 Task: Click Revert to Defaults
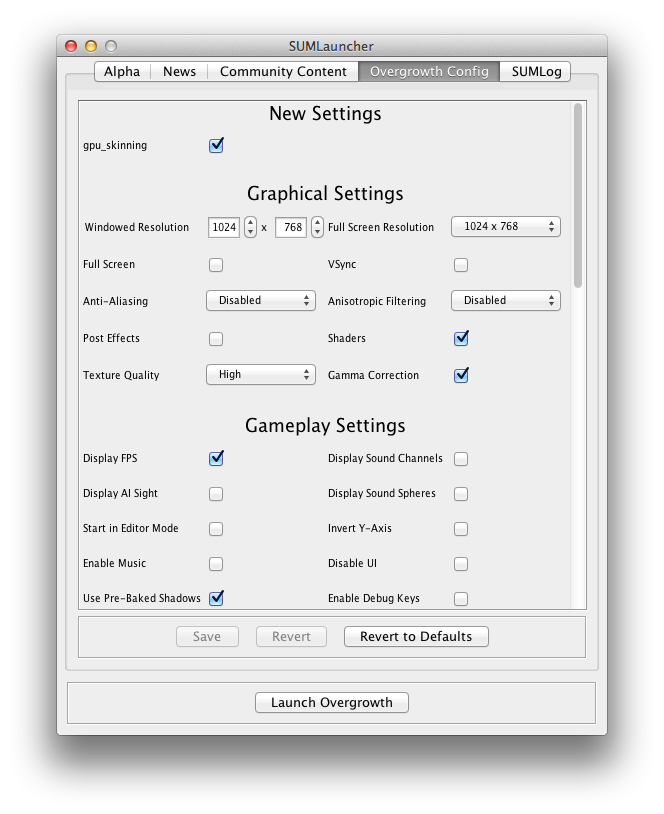click(416, 636)
